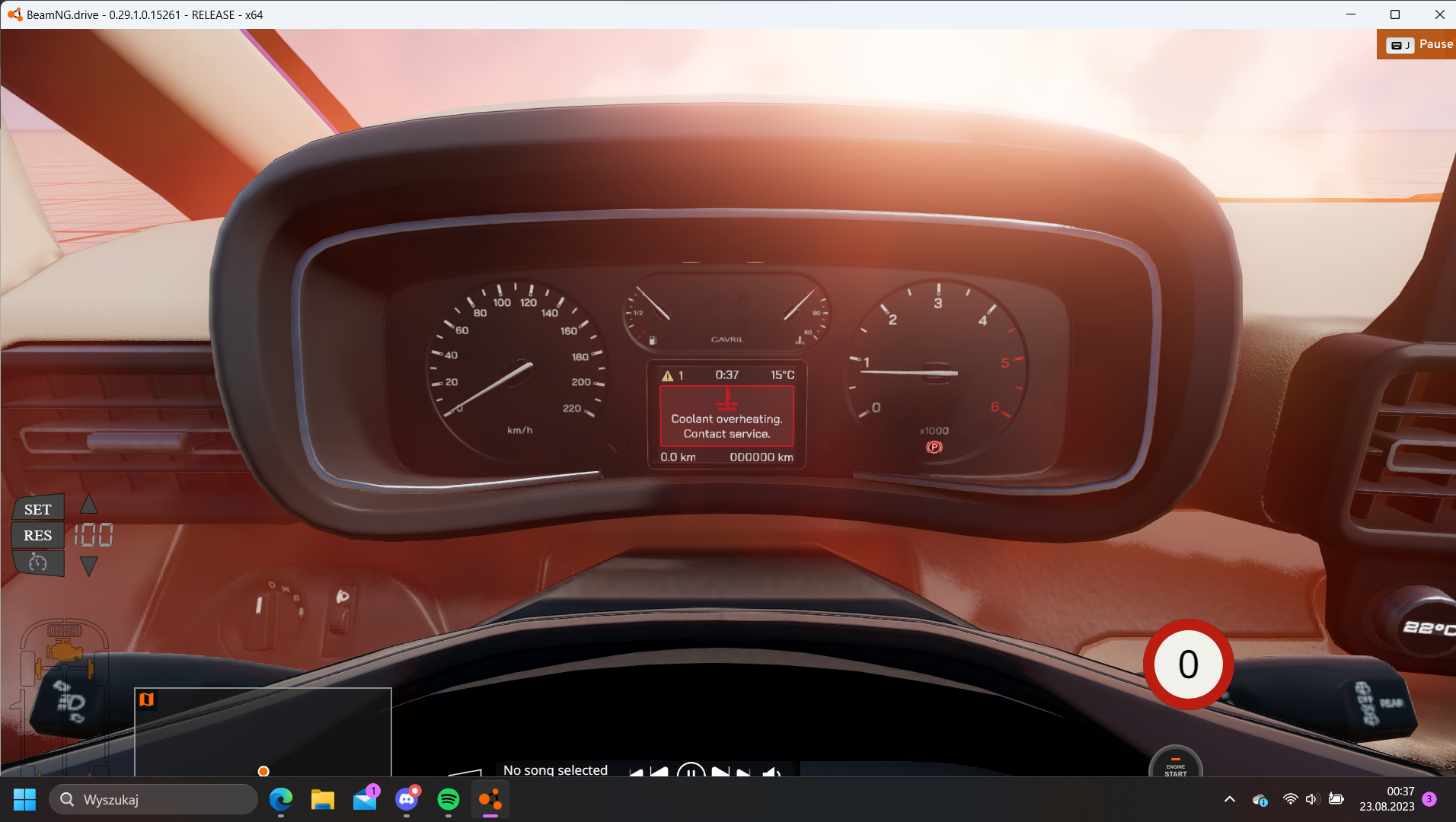This screenshot has height=822, width=1456.
Task: Open Microsoft Edge from the taskbar
Action: [x=281, y=799]
